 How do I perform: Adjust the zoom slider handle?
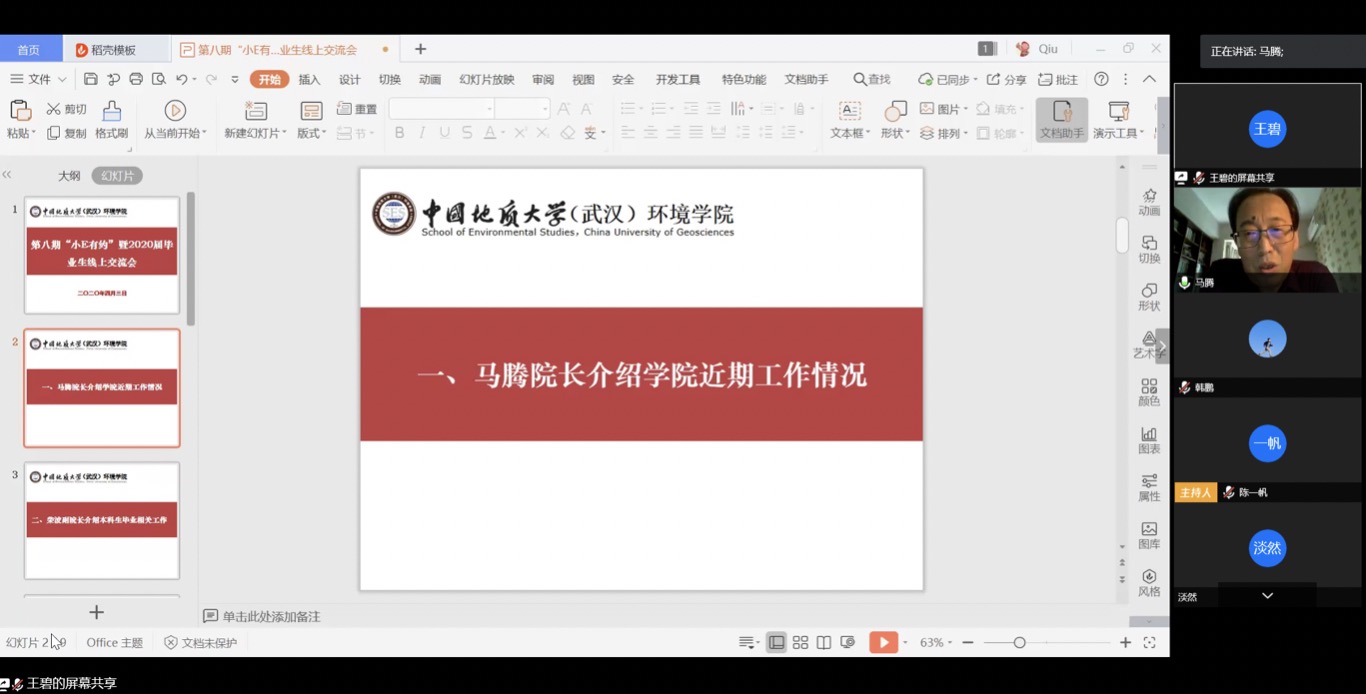click(x=1019, y=642)
